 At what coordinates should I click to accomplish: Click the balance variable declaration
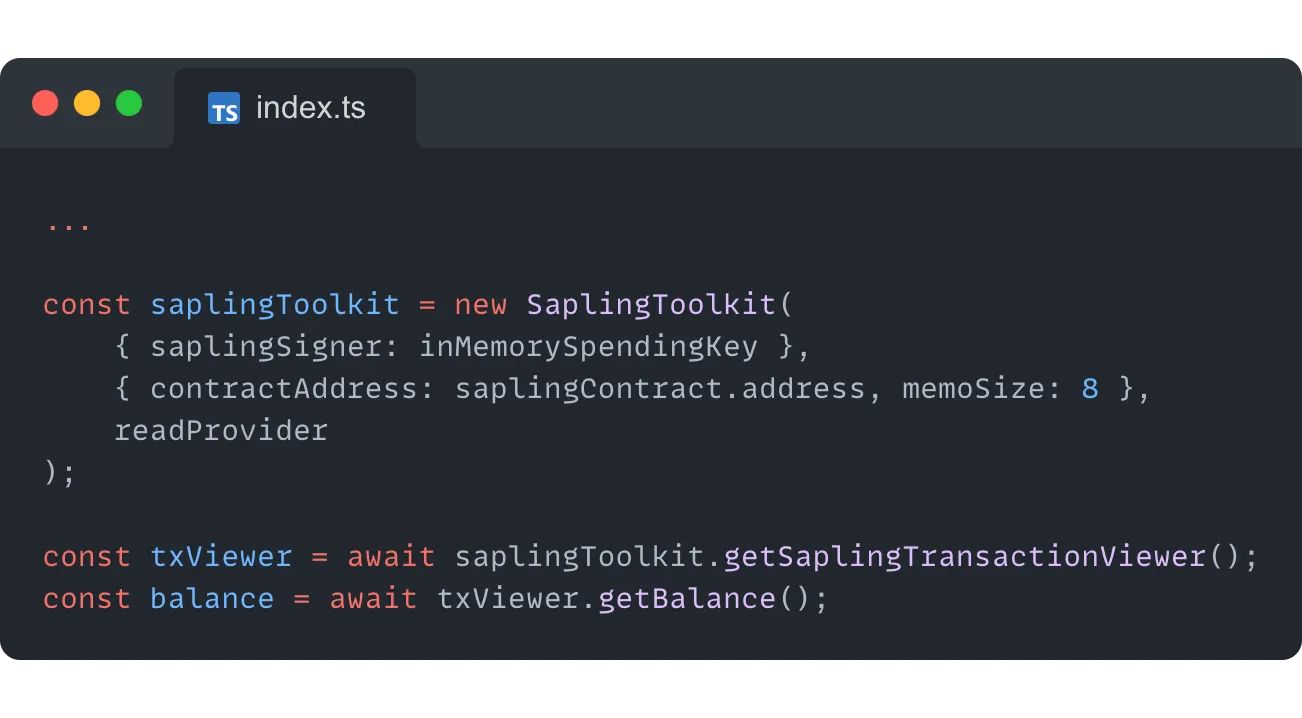tap(211, 598)
